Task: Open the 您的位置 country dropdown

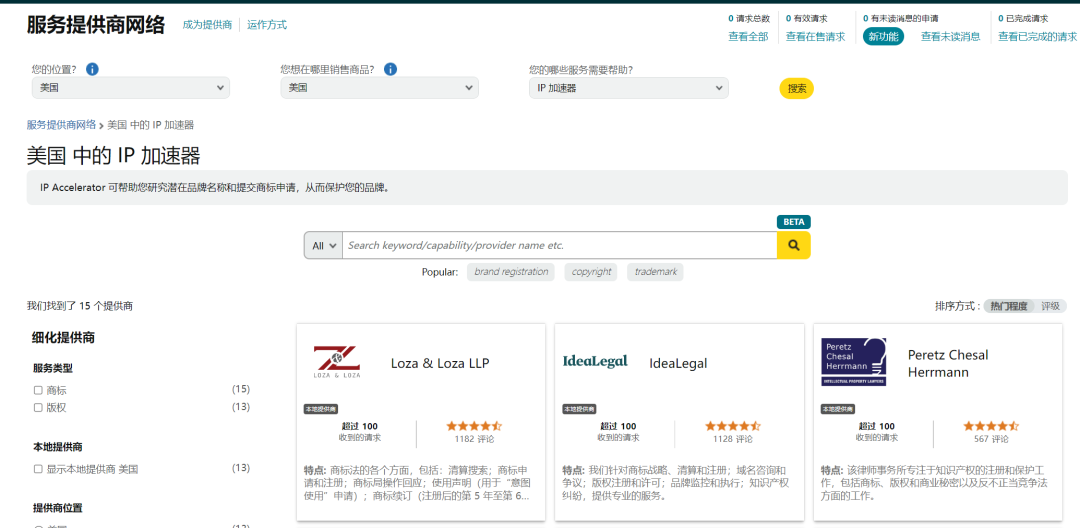Action: point(131,88)
